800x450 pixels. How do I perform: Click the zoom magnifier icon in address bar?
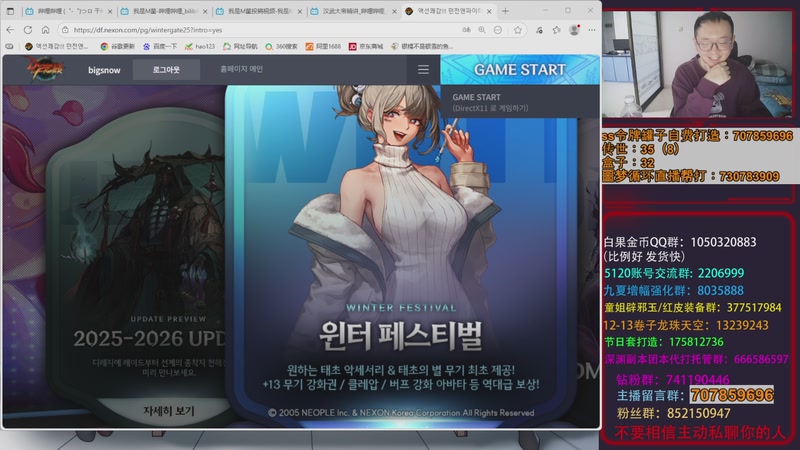coord(482,30)
